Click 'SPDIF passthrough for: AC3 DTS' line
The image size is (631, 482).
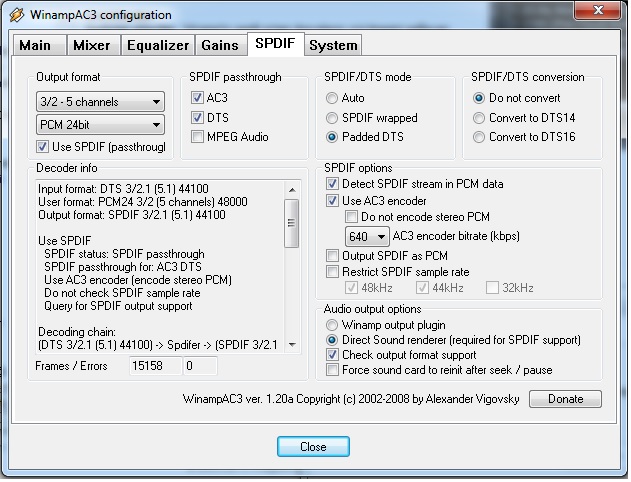[123, 267]
